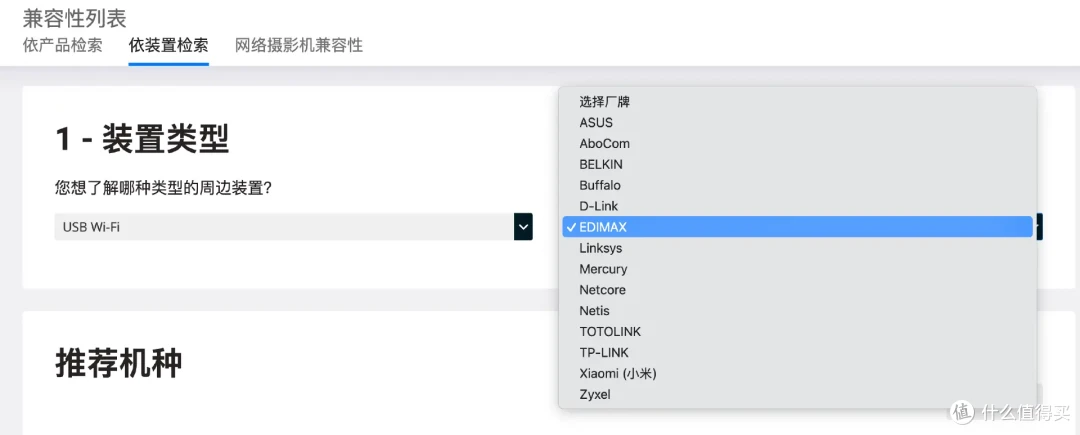Select the checked EDIMAX option
The width and height of the screenshot is (1080, 435).
click(x=798, y=226)
